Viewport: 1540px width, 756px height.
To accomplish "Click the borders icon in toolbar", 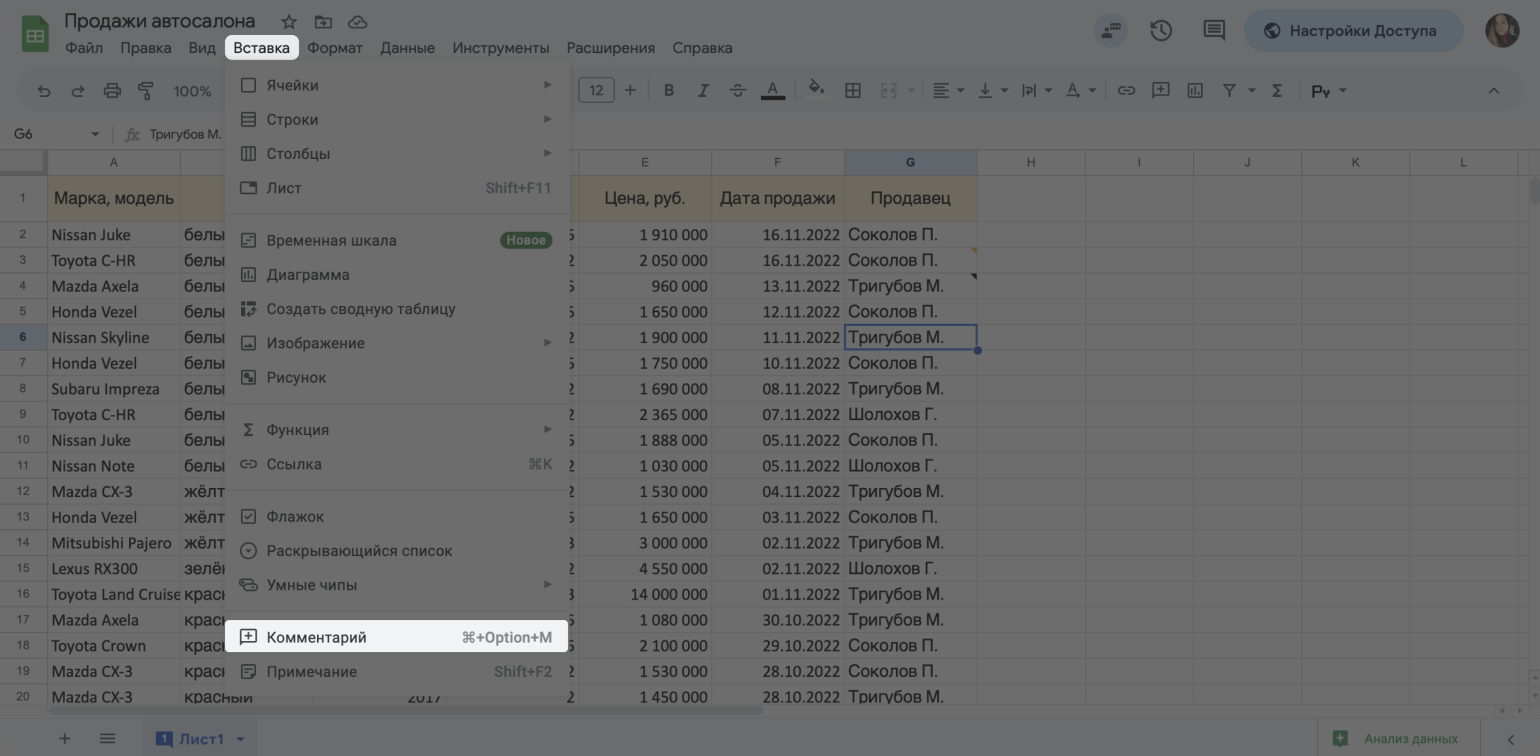I will [x=853, y=91].
